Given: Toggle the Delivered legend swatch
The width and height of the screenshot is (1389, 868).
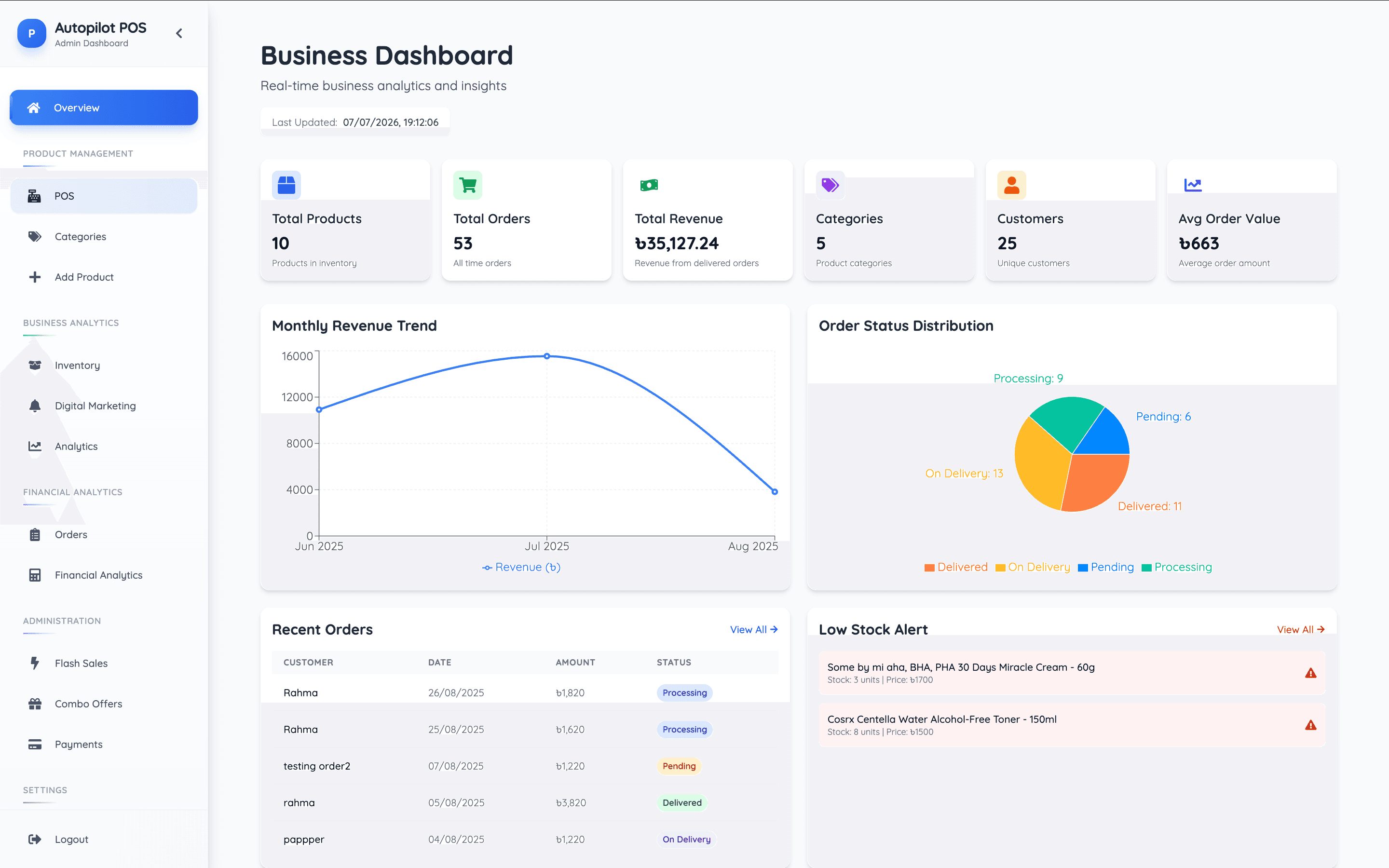Looking at the screenshot, I should 929,567.
